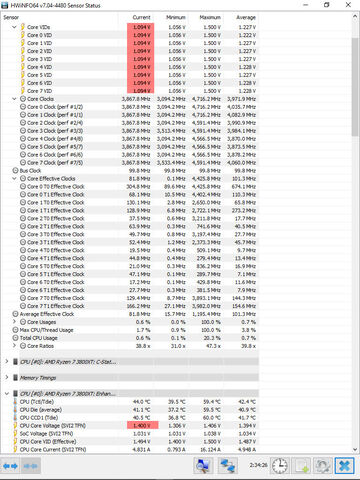Viewport: 360px width, 480px height.
Task: Click the Maximum column header
Action: [x=210, y=17]
